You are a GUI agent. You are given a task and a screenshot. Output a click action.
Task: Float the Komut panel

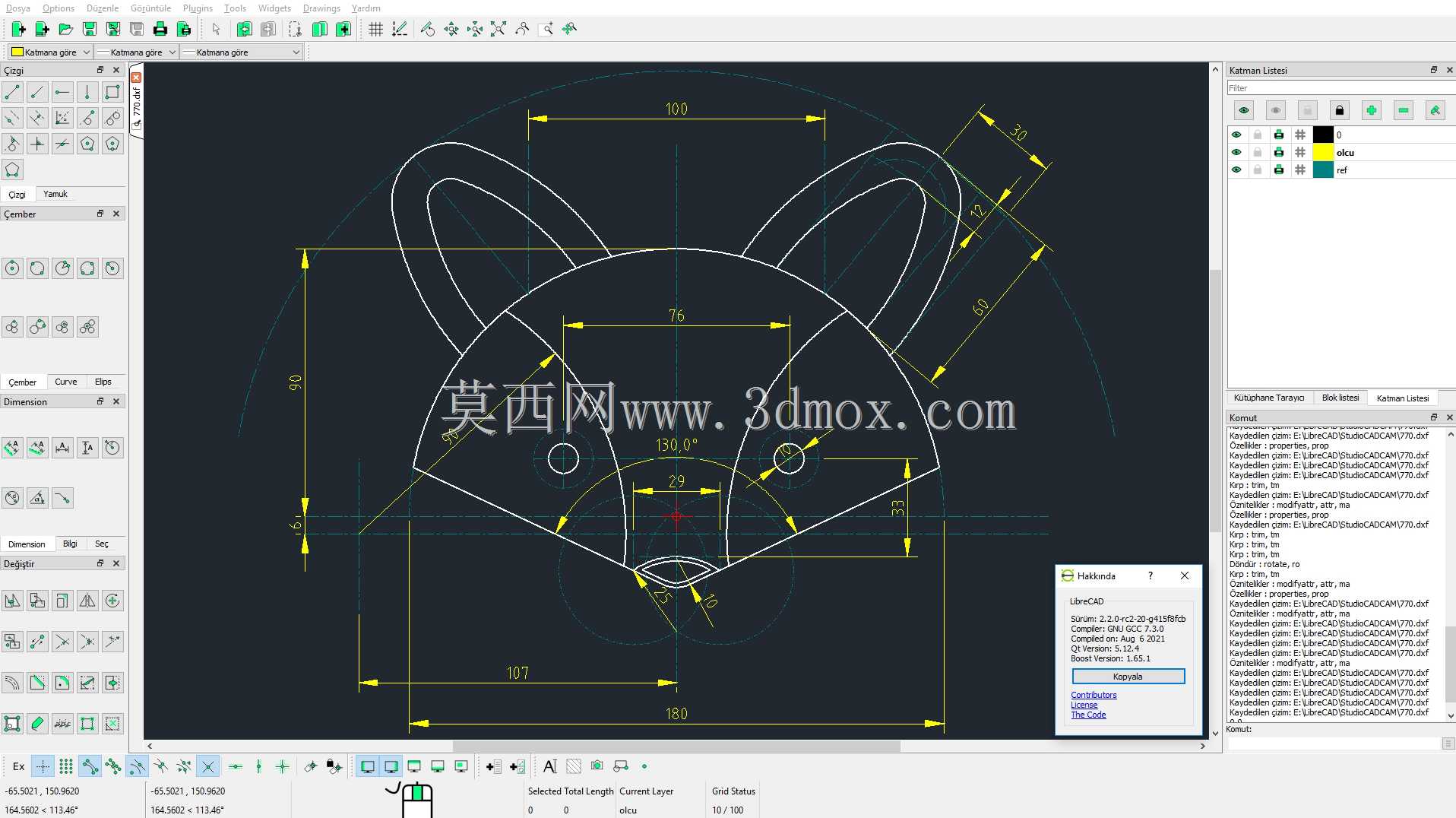pyautogui.click(x=1434, y=417)
